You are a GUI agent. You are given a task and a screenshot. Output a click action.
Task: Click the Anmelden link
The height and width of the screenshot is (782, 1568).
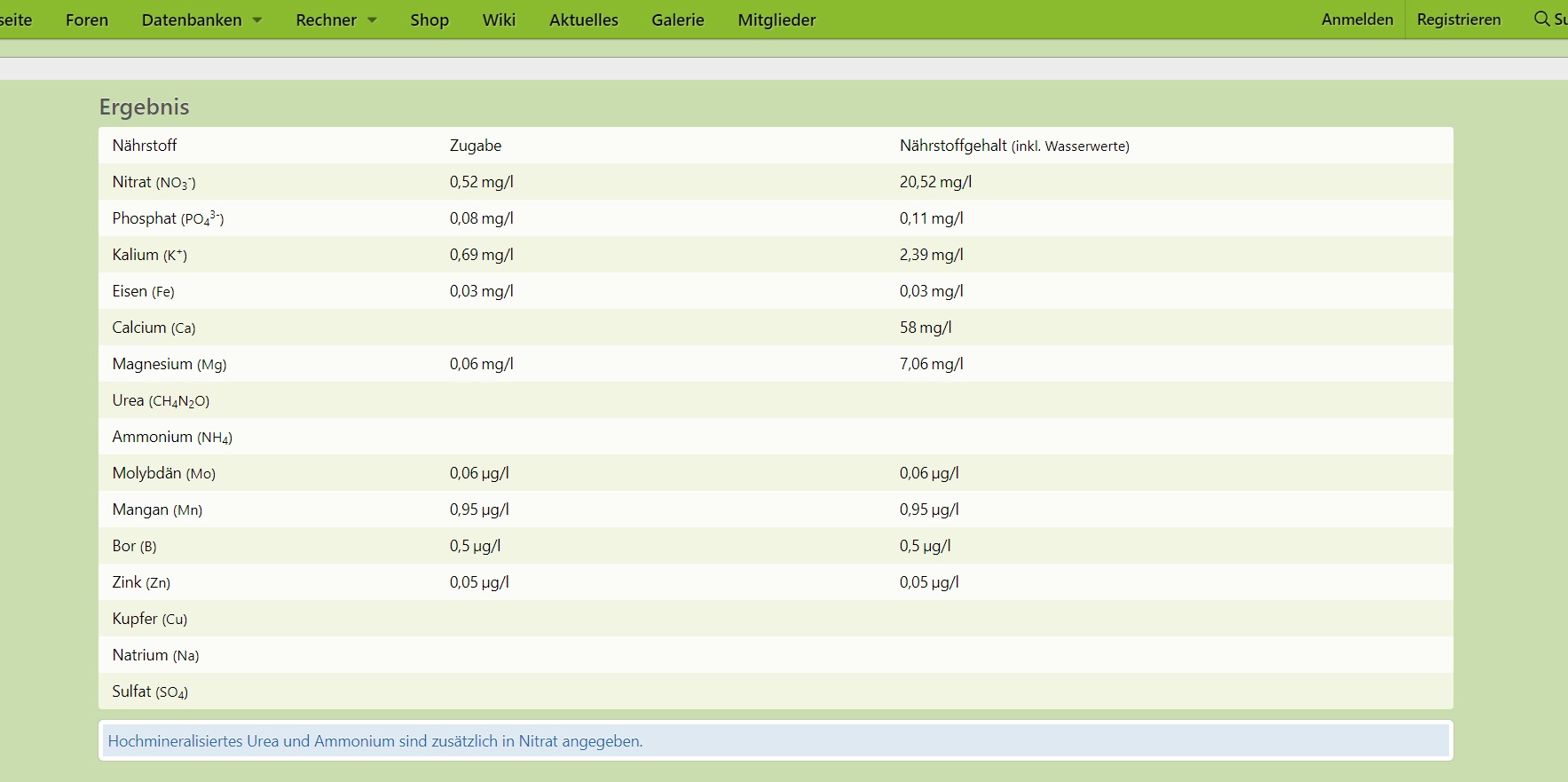click(1358, 20)
